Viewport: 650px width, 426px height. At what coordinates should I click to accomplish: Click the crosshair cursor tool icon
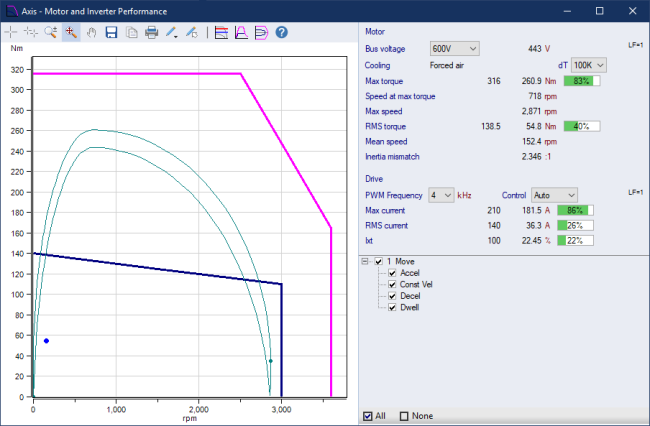[x=11, y=32]
